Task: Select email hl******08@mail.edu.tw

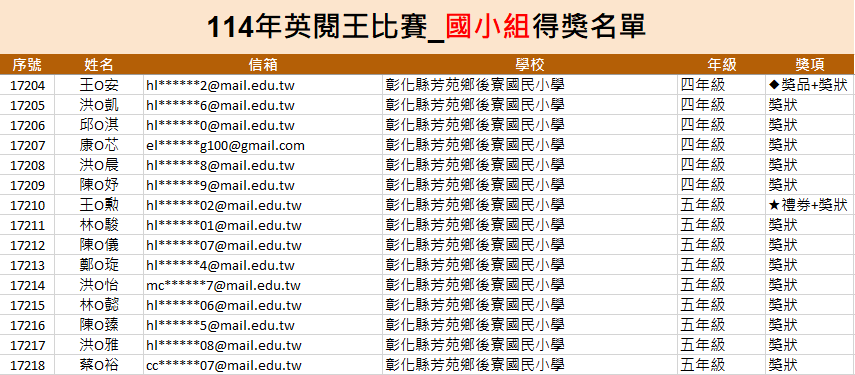Action: click(224, 346)
